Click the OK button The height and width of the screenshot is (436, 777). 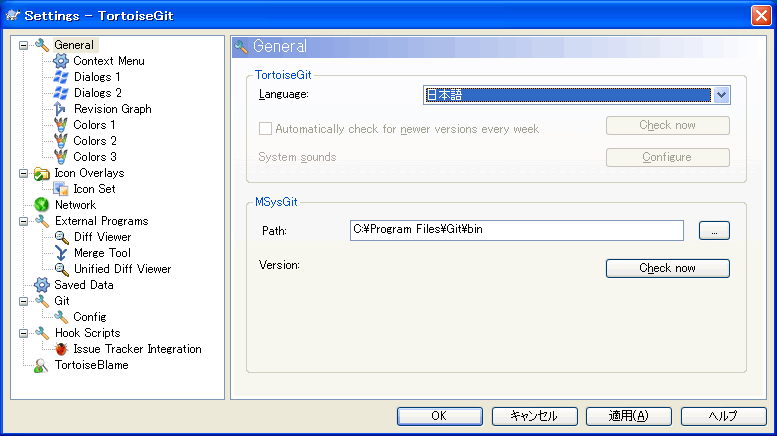click(x=440, y=416)
